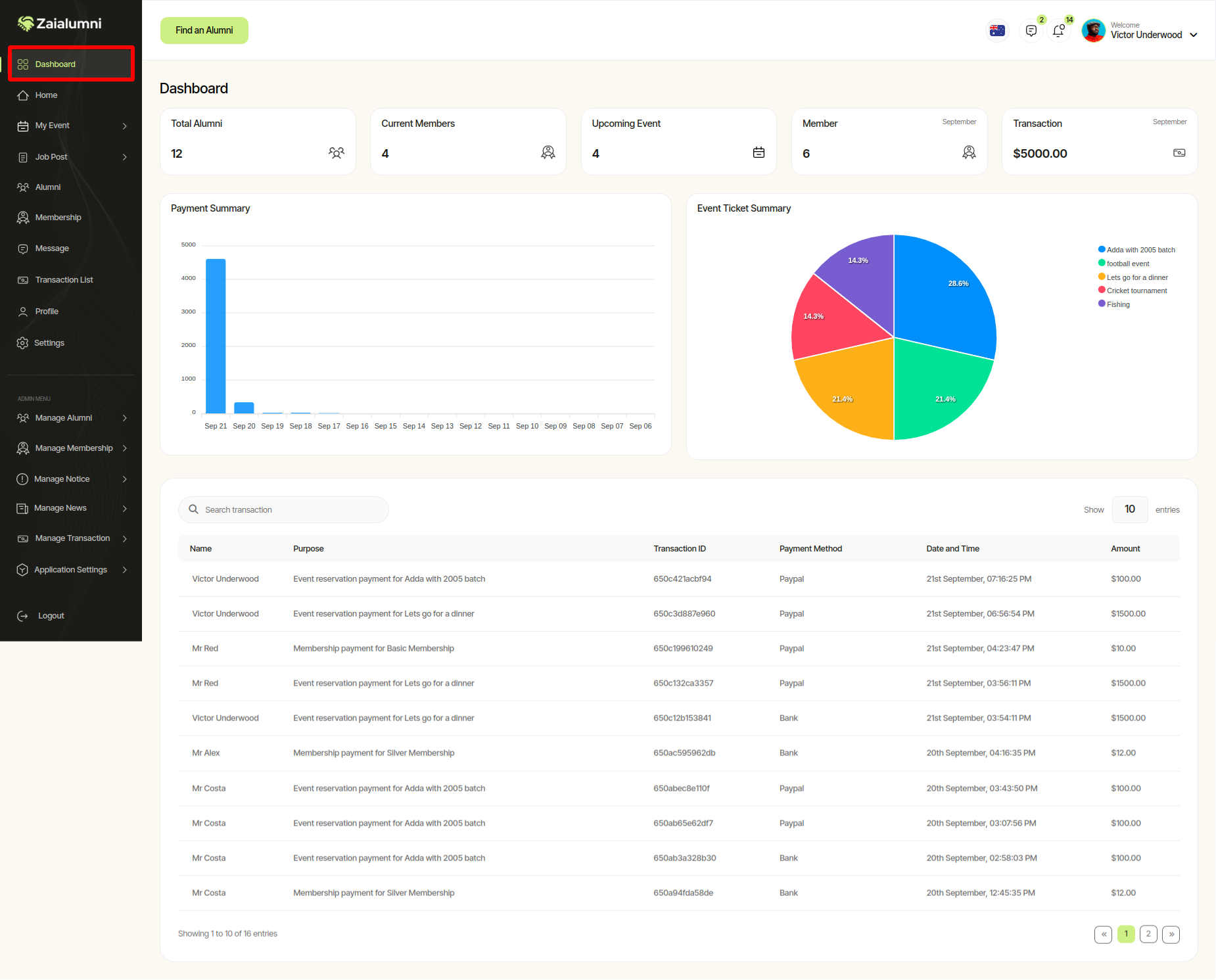Expand the Manage Alumni chevron
The image size is (1216, 980).
coord(124,418)
